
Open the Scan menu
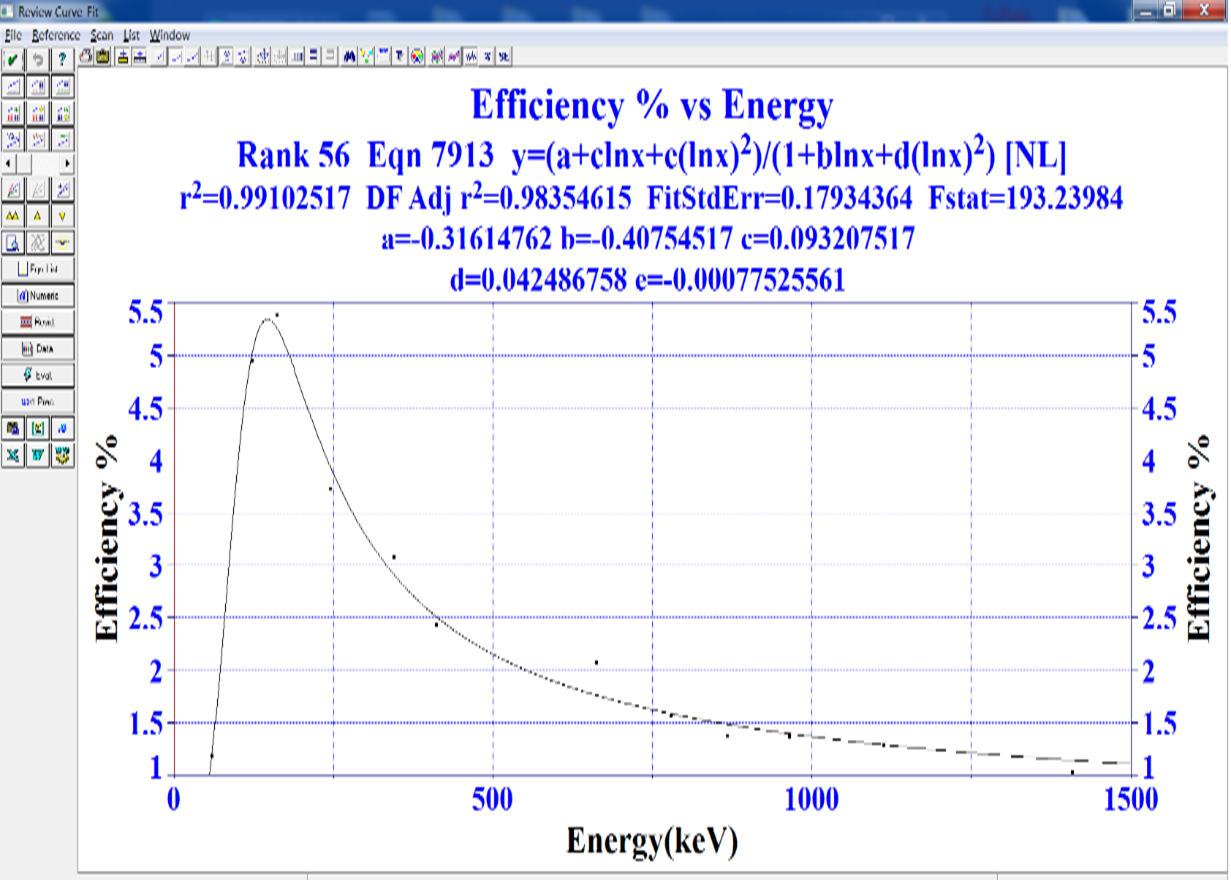[101, 35]
